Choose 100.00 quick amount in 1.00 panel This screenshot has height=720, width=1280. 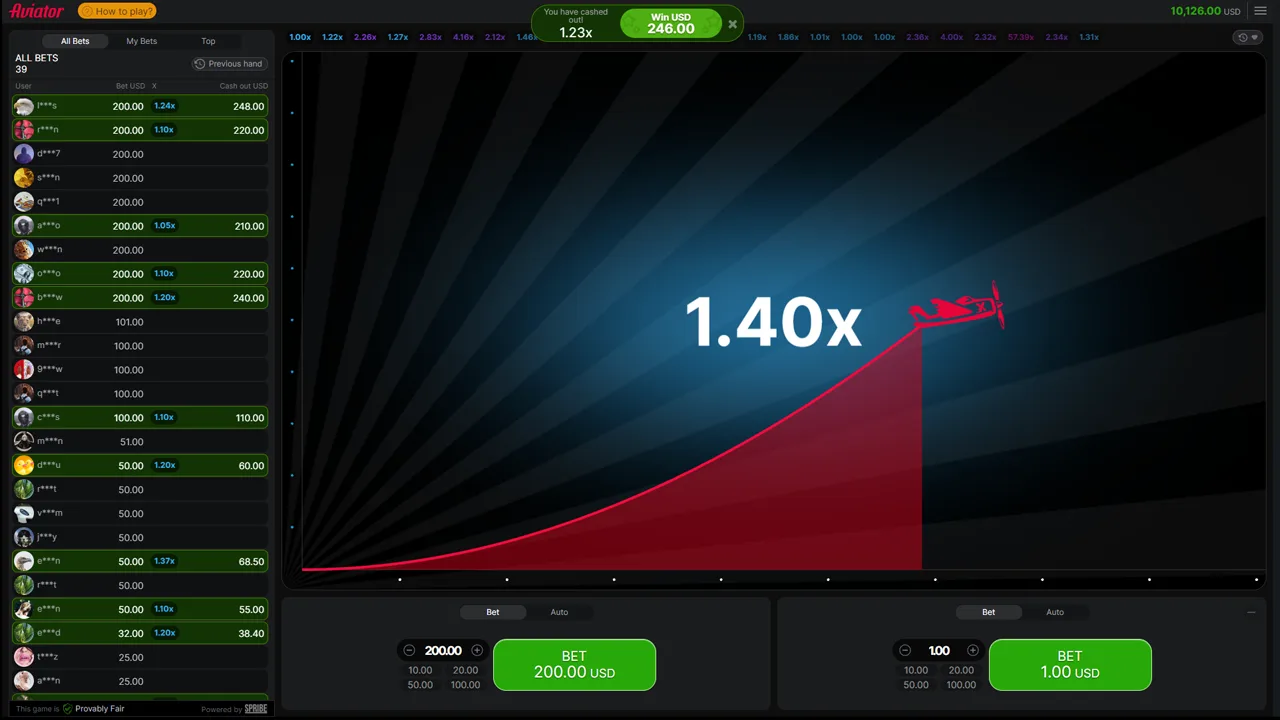[961, 685]
